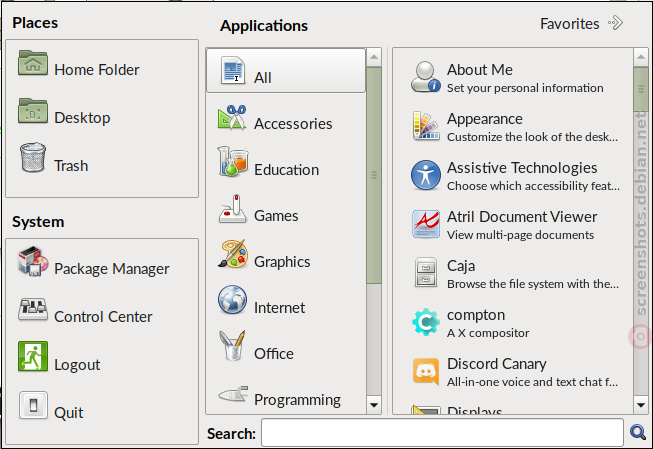The height and width of the screenshot is (449, 653).
Task: Click the category list scroll-up arrow
Action: click(x=374, y=57)
